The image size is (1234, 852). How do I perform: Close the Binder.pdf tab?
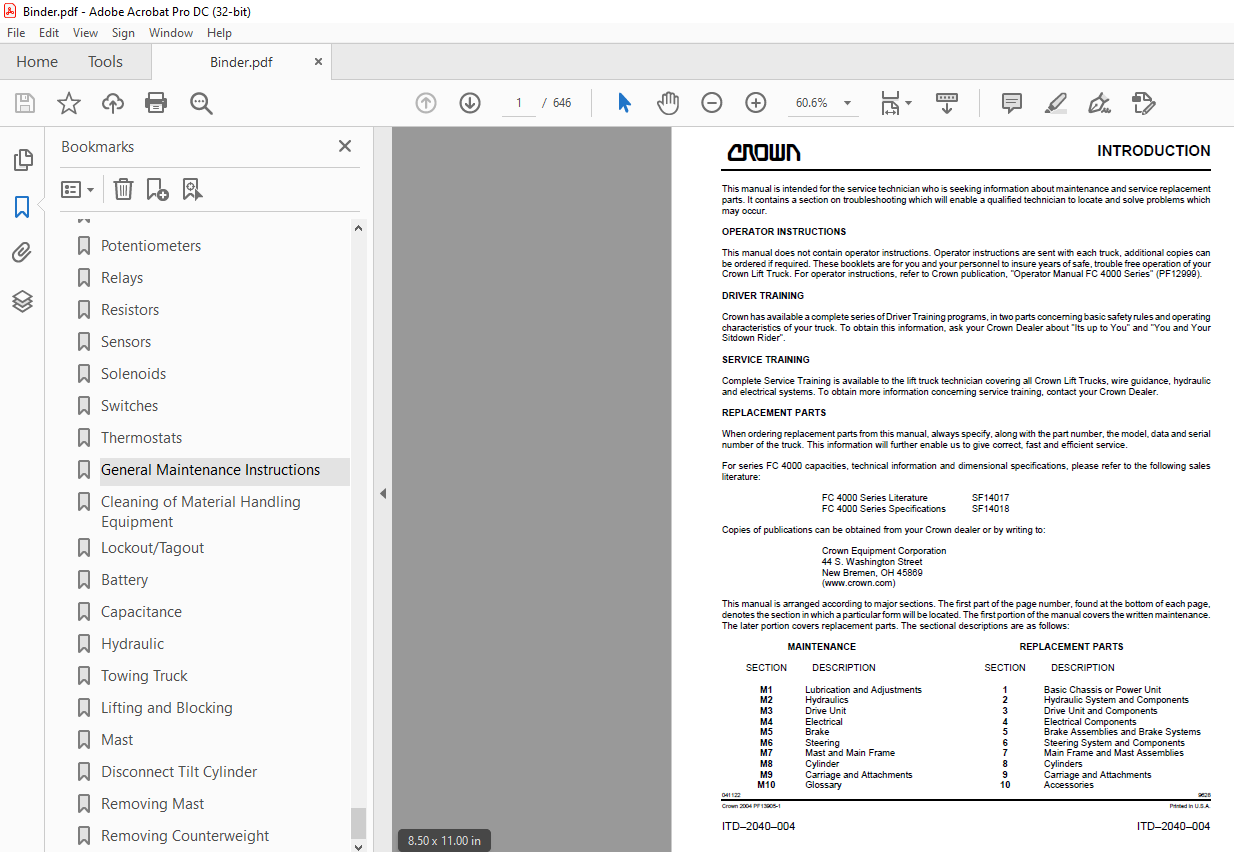point(318,61)
